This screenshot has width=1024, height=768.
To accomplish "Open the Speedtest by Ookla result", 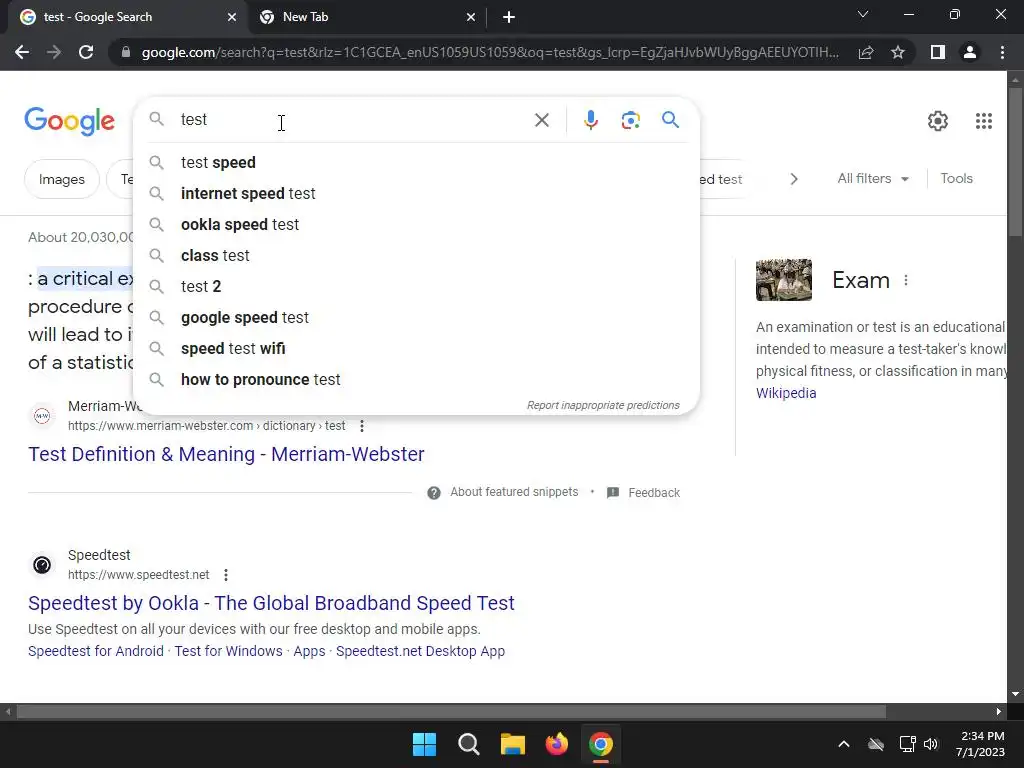I will (271, 603).
